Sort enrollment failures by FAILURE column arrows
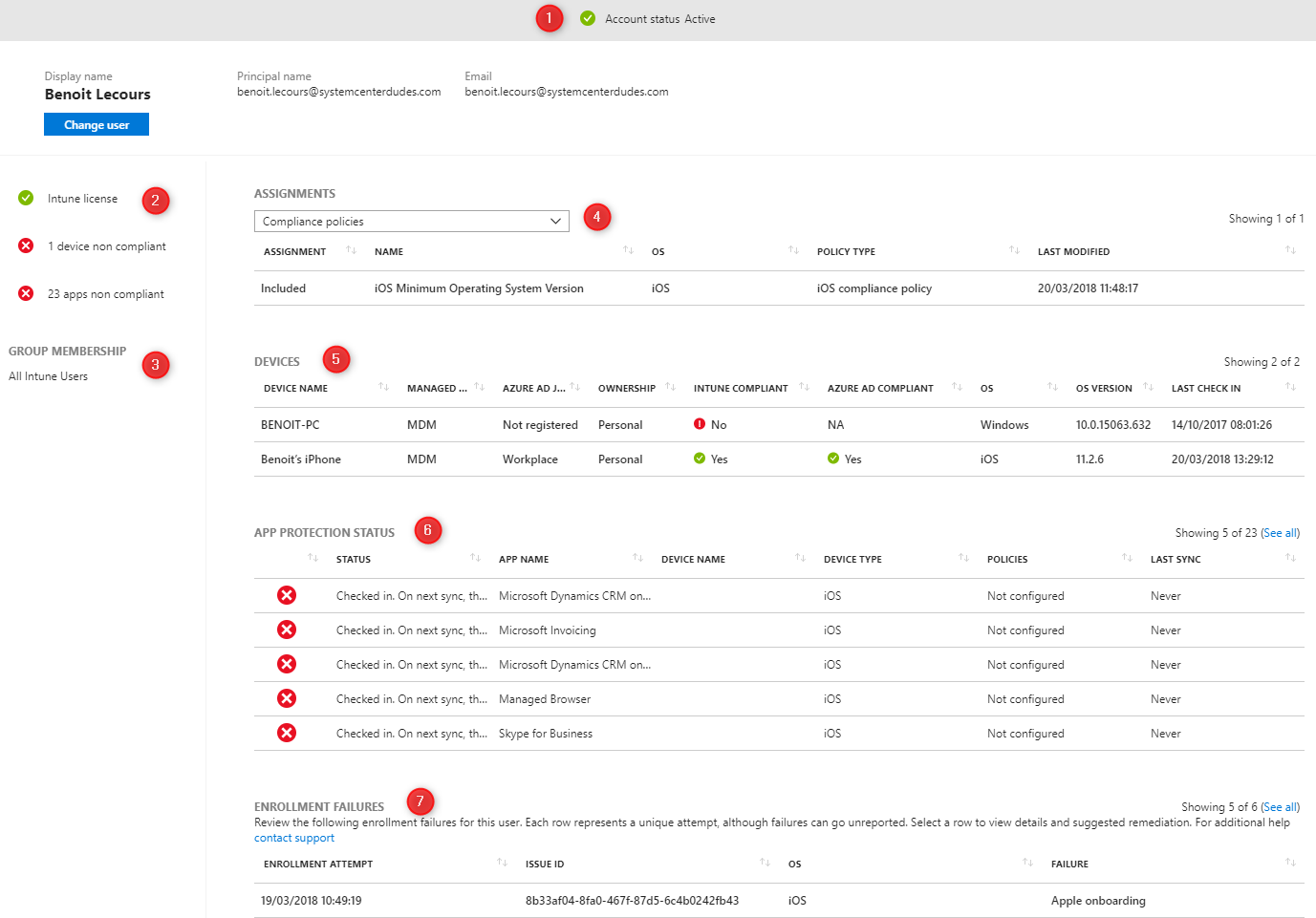The width and height of the screenshot is (1316, 918). (x=1290, y=863)
